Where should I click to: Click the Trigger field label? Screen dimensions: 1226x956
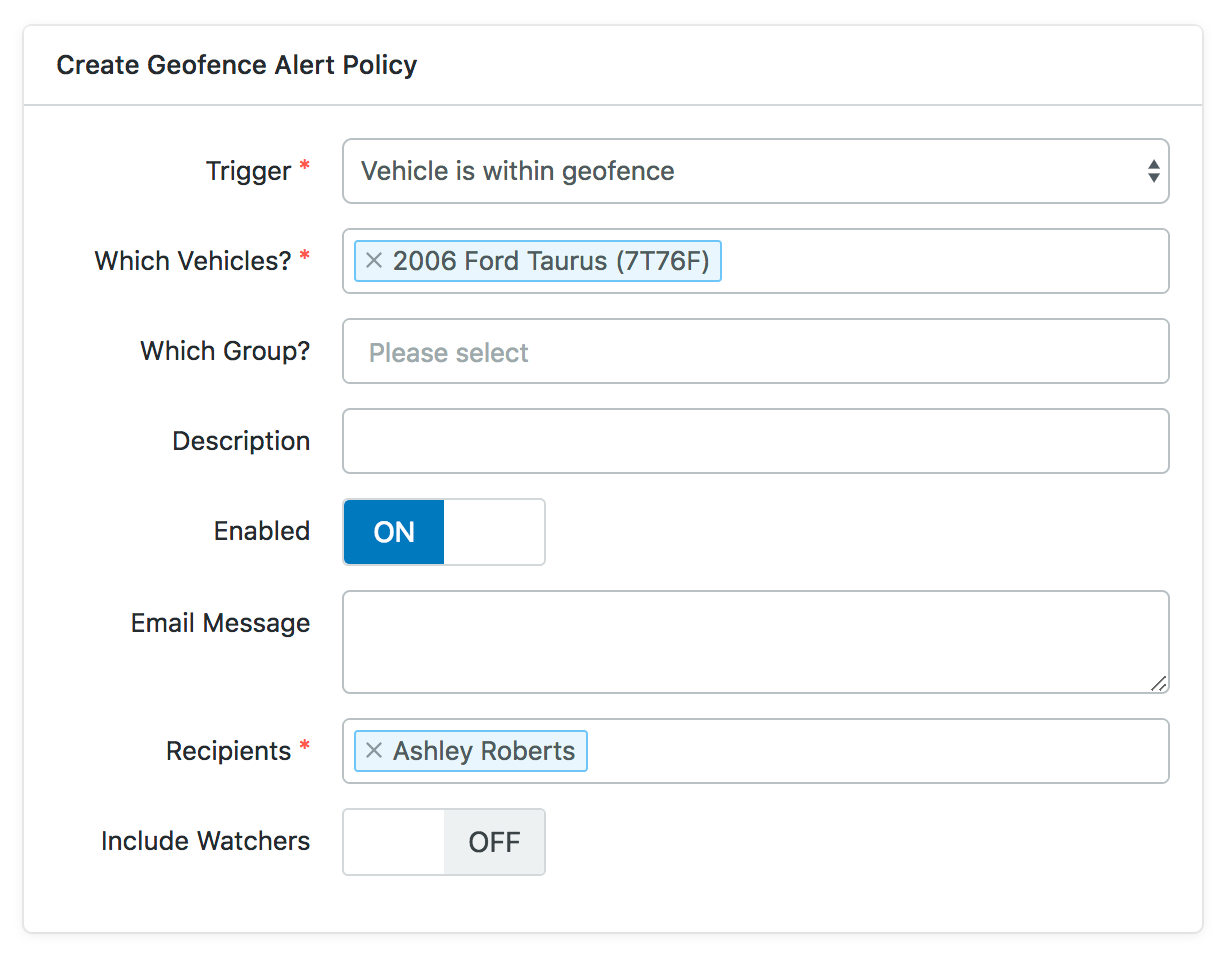(x=248, y=171)
